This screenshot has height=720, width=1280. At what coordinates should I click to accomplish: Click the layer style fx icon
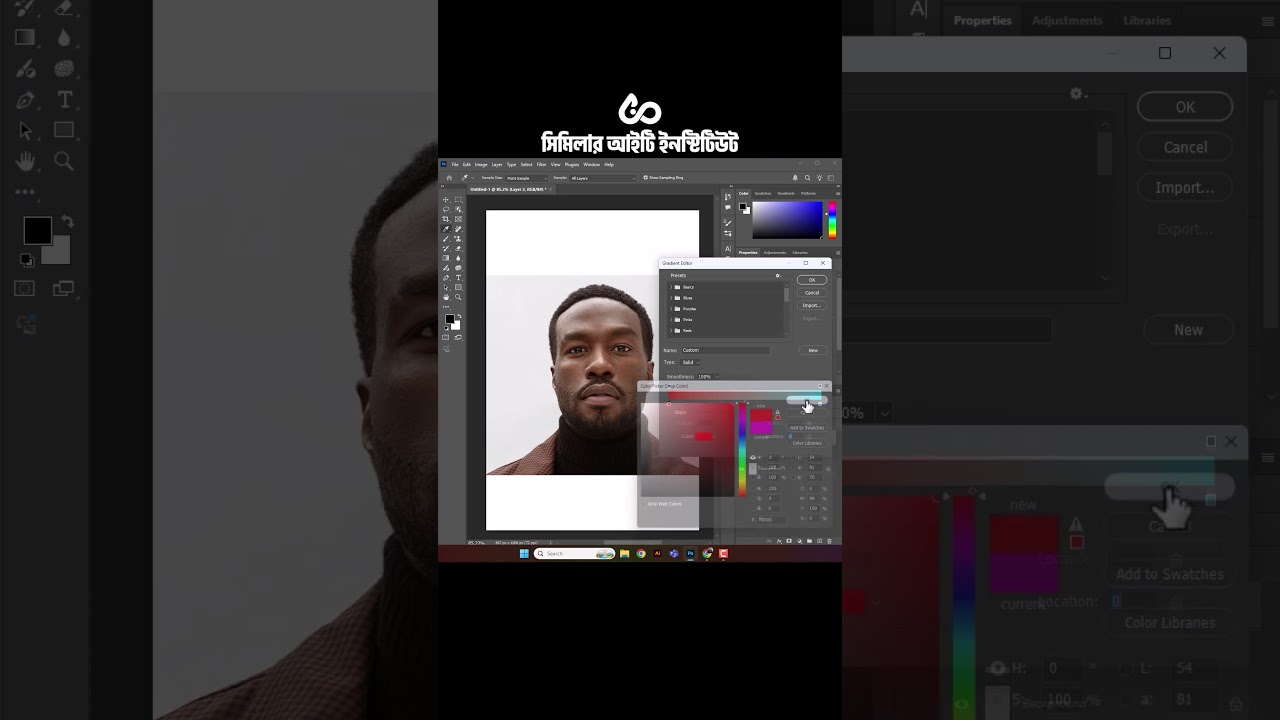(779, 541)
